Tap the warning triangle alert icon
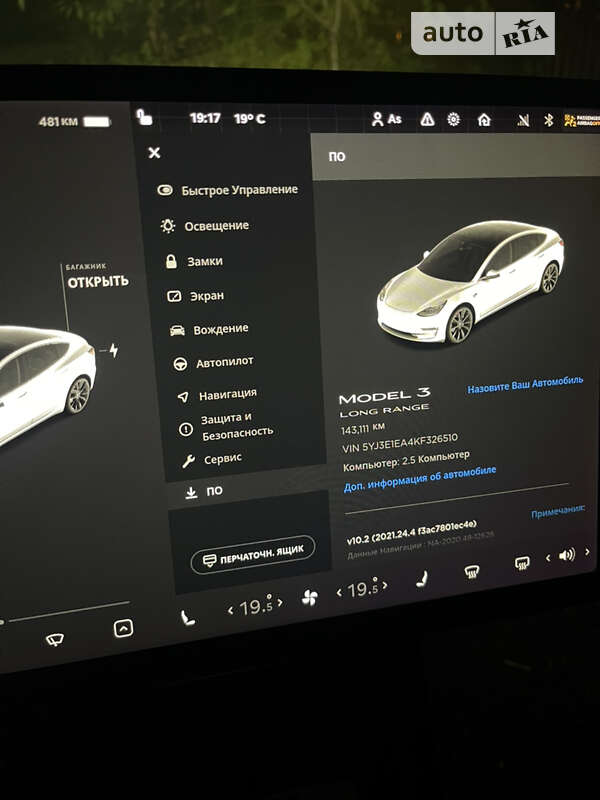The height and width of the screenshot is (800, 600). pyautogui.click(x=427, y=119)
